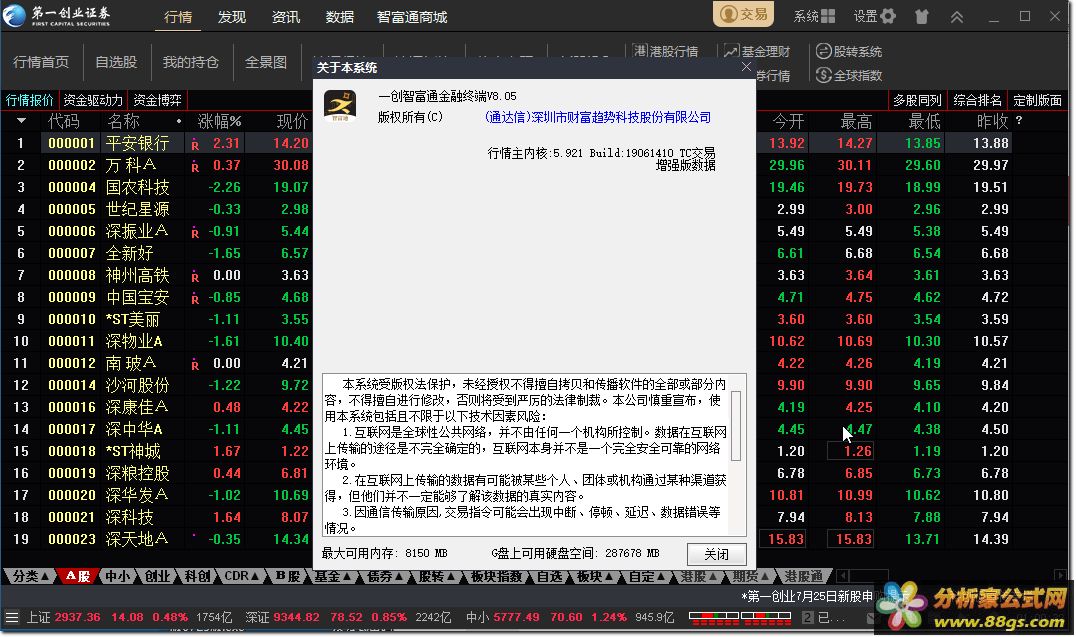This screenshot has height=637, width=1076.
Task: Select the 行情报价 sub-tab
Action: (x=30, y=100)
